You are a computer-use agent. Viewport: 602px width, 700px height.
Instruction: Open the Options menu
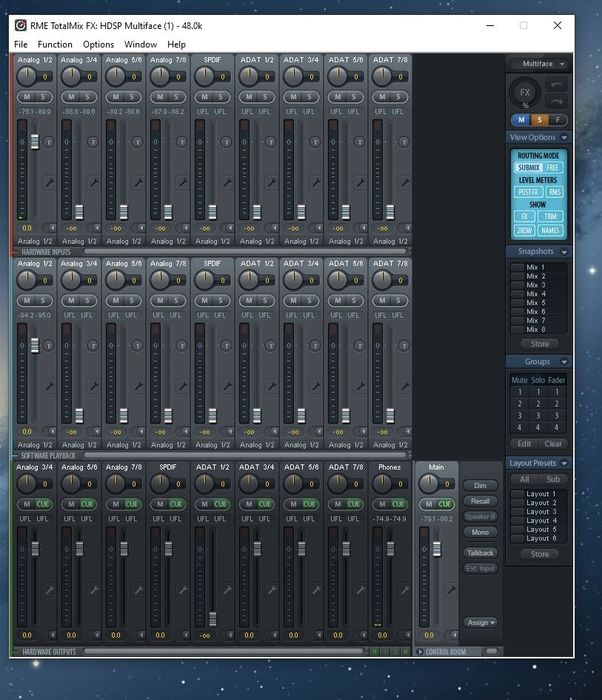[x=98, y=45]
